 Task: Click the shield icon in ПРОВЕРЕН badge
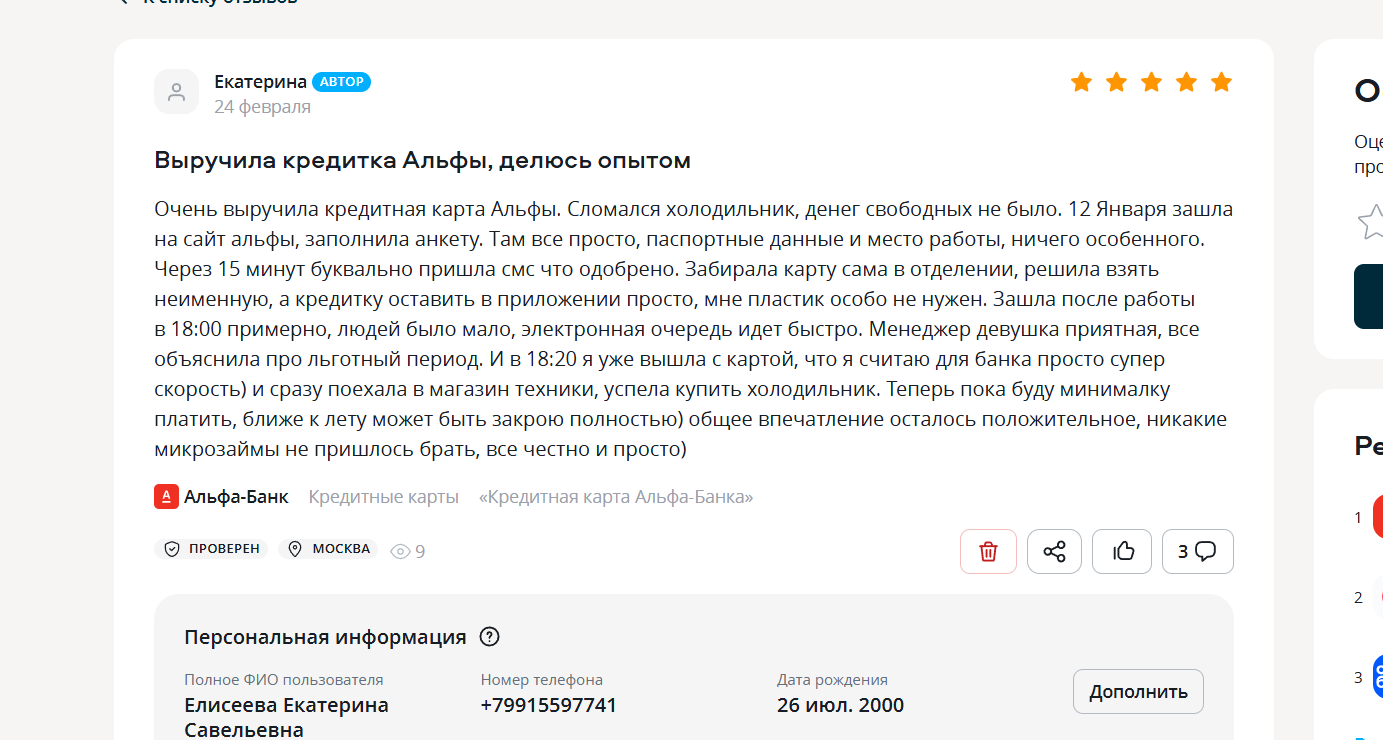click(x=172, y=549)
